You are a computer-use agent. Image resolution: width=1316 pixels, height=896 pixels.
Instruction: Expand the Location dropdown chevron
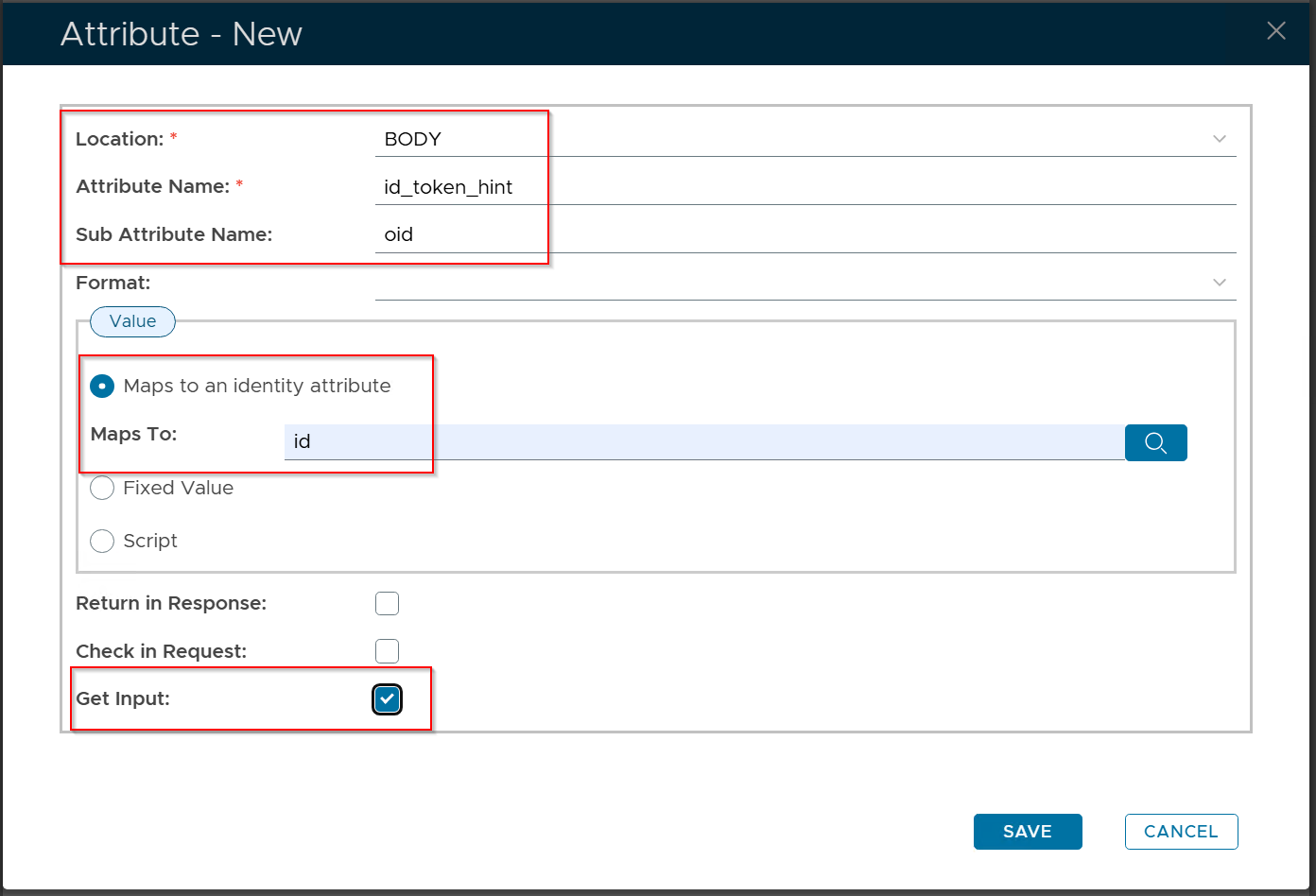point(1219,139)
